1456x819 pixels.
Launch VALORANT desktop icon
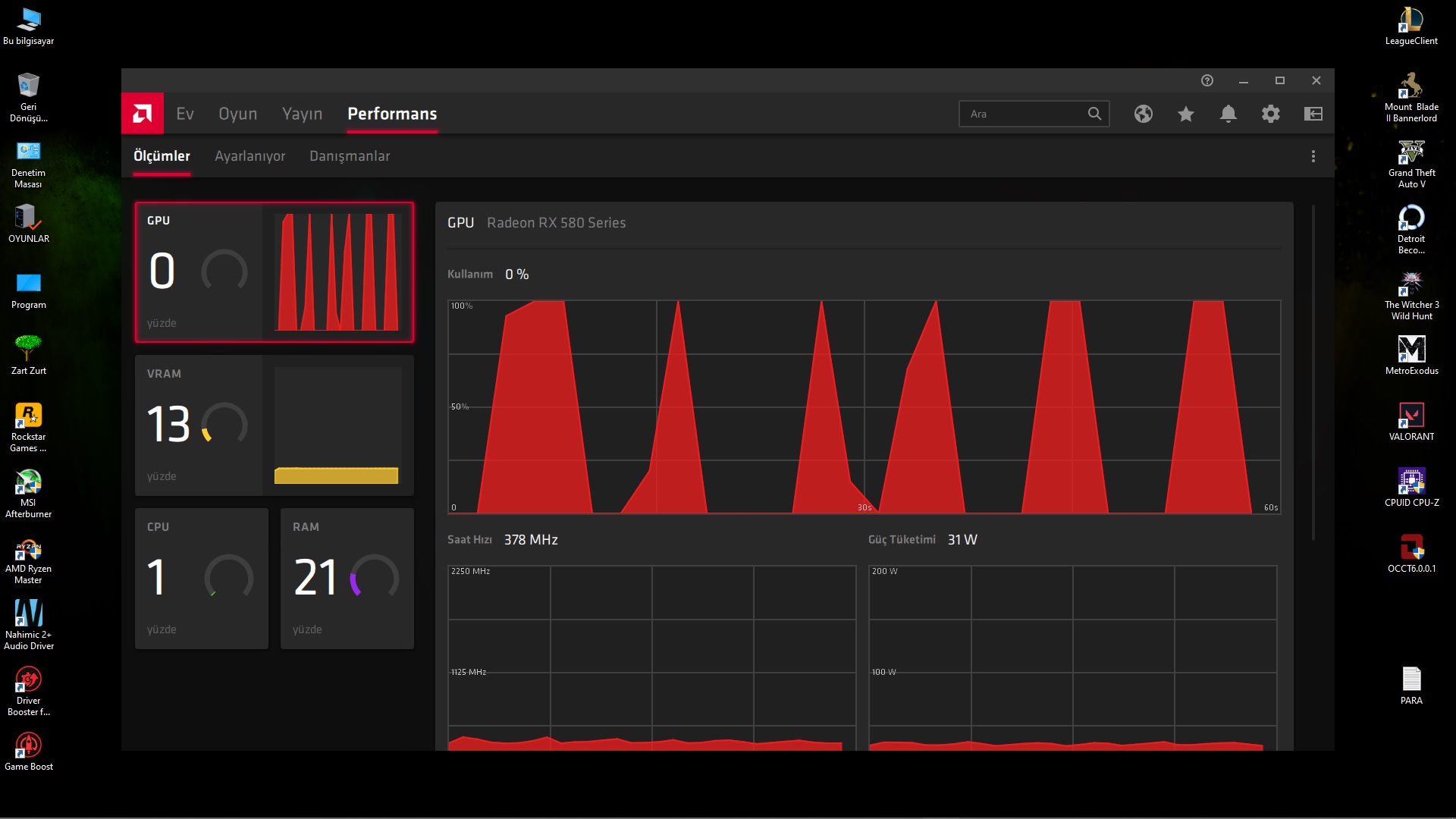coord(1411,422)
